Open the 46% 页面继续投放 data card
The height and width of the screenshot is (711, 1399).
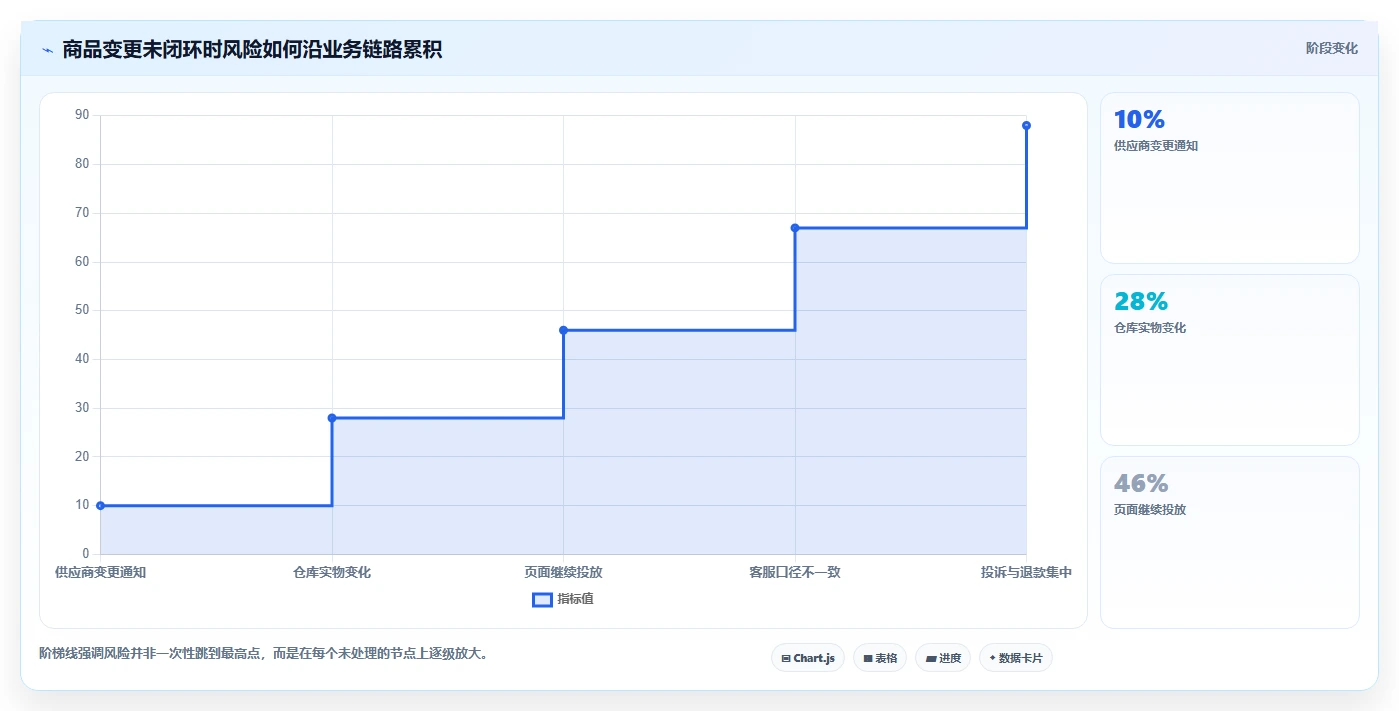[x=1230, y=542]
